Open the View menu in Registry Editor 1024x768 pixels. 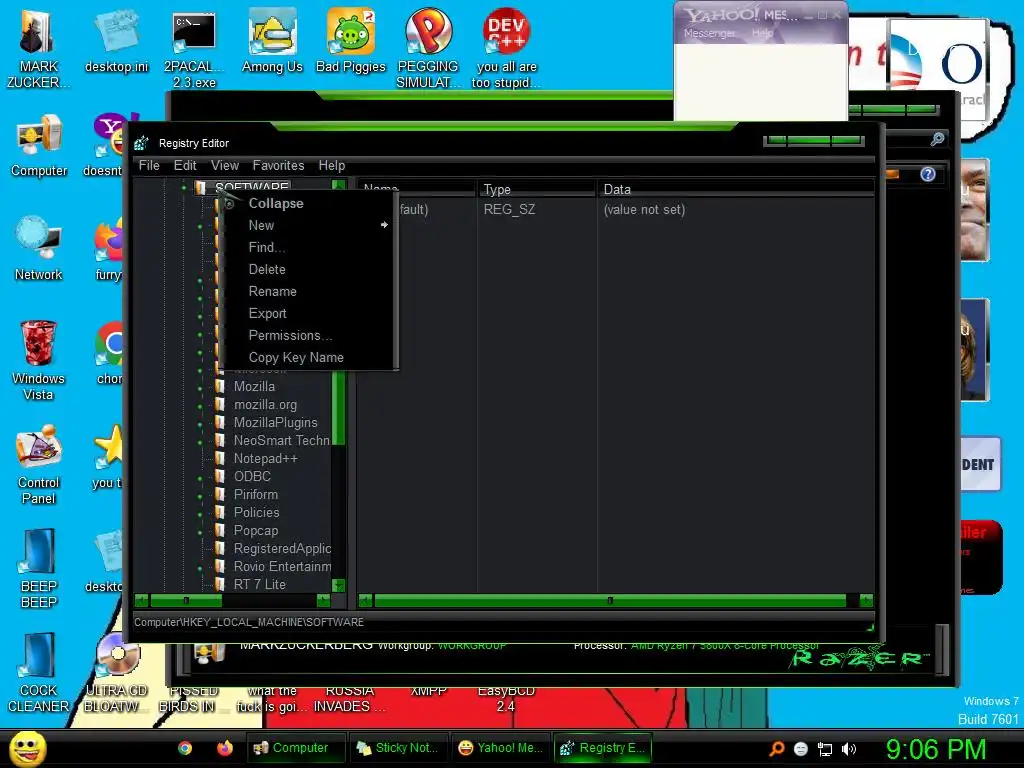click(225, 165)
